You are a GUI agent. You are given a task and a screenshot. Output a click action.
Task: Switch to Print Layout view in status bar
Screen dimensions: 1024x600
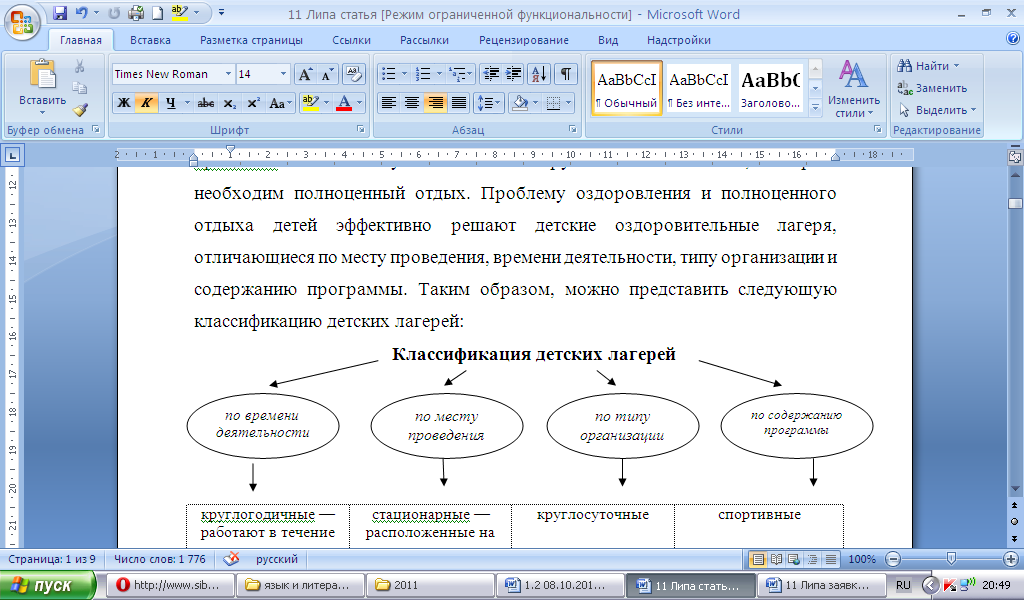(x=758, y=559)
